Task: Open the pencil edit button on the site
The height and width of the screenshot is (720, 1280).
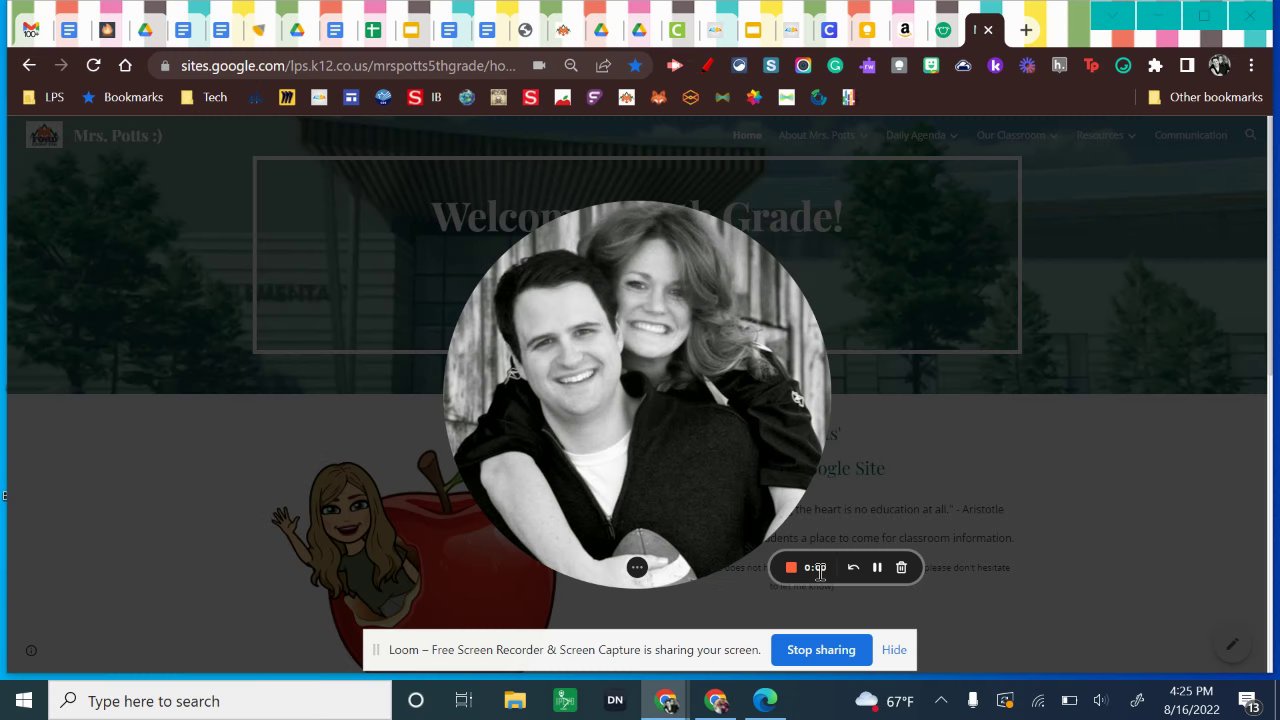Action: [x=1232, y=645]
